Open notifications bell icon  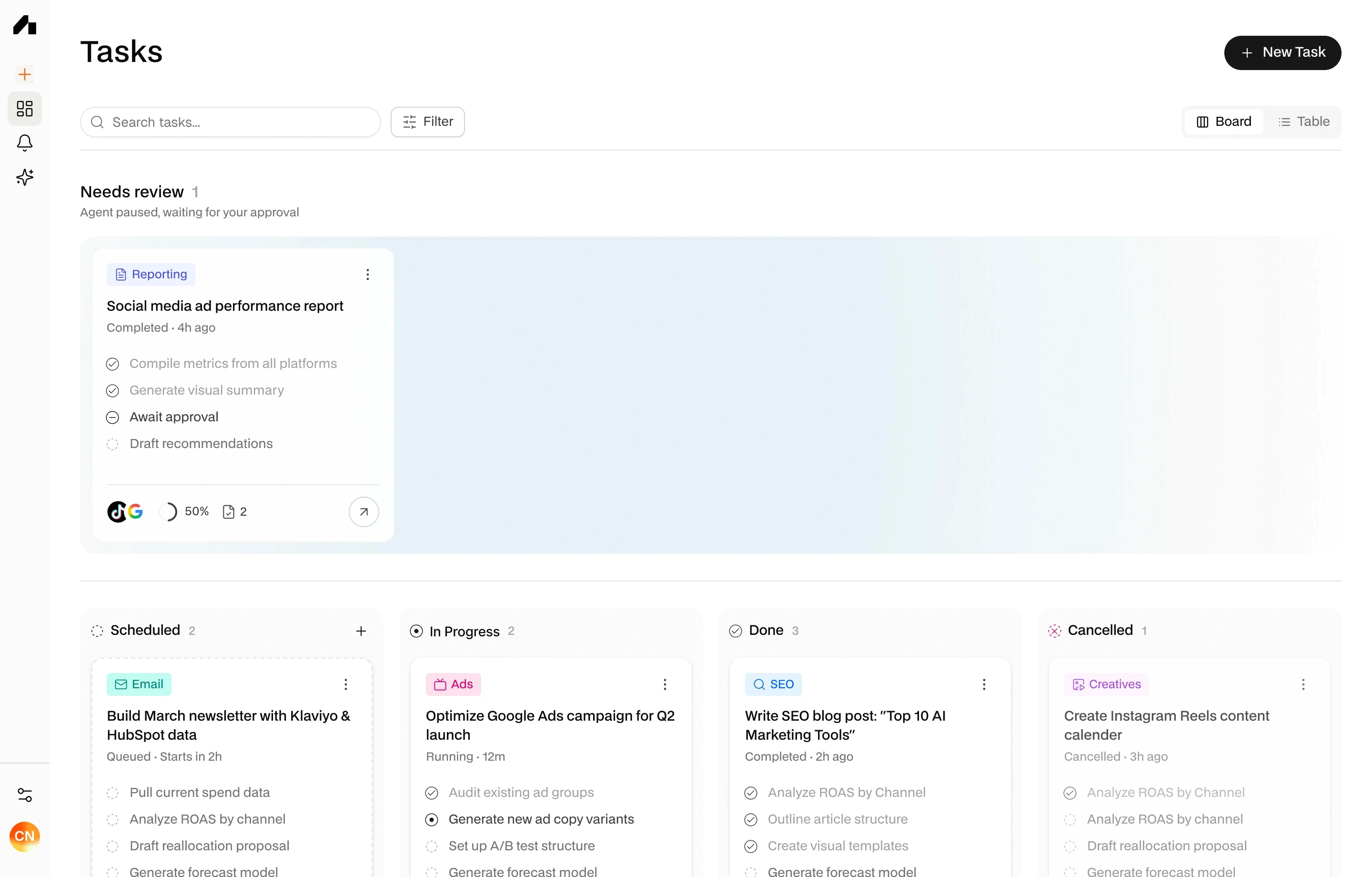(x=24, y=143)
